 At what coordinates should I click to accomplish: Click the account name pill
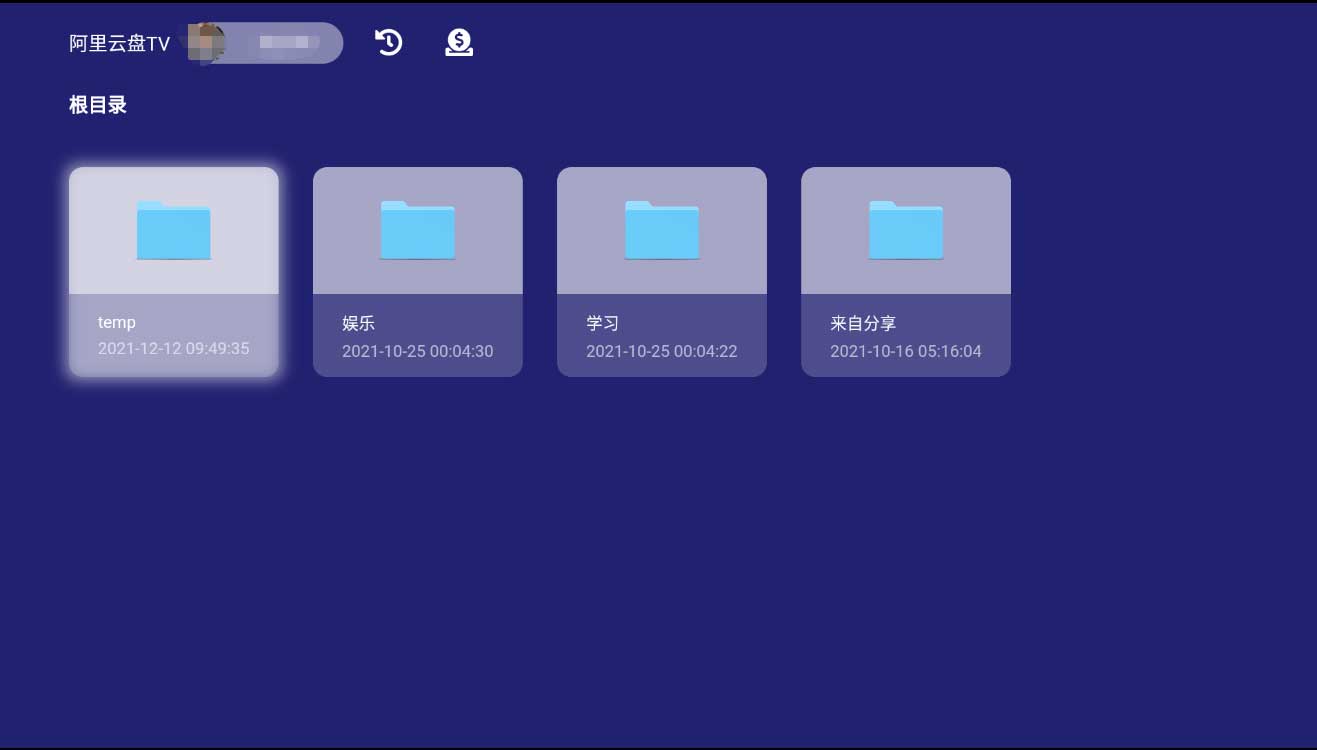click(288, 43)
